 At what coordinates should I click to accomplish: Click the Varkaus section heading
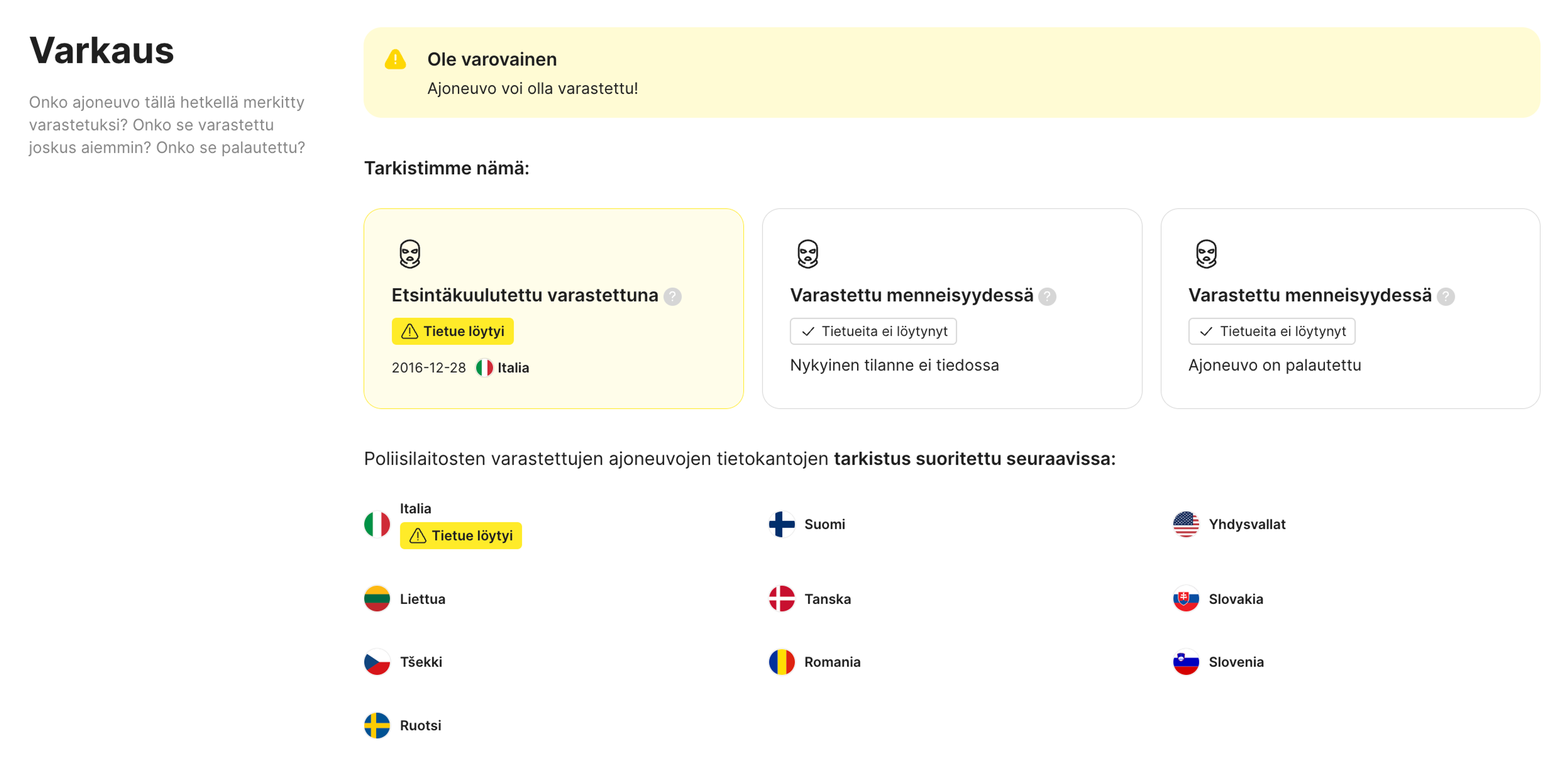coord(102,51)
